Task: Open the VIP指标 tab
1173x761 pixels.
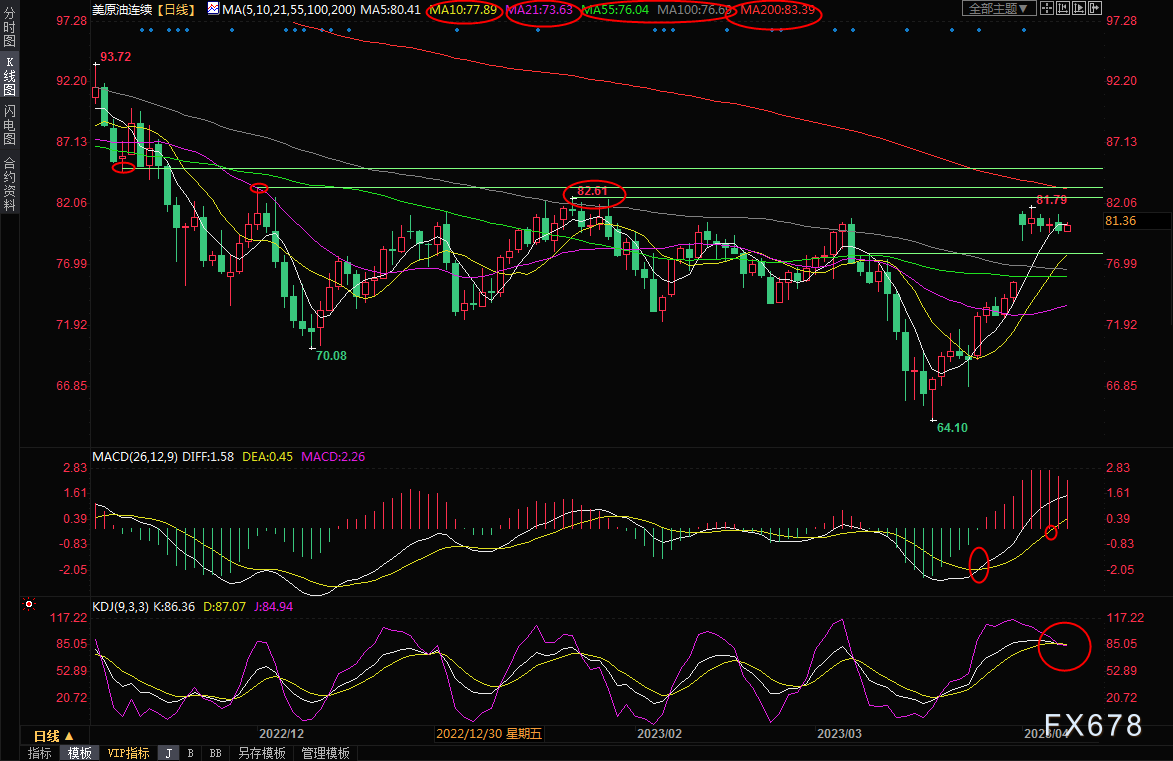Action: point(128,753)
